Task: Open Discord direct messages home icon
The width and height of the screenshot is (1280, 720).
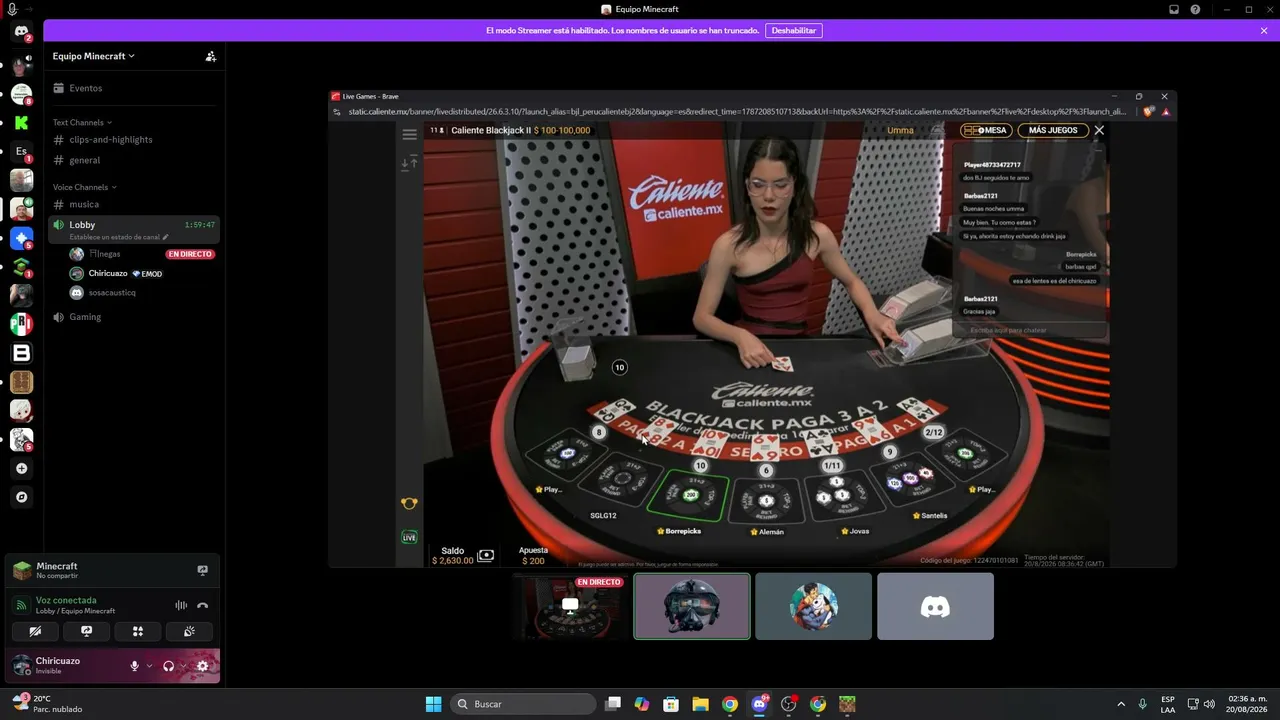Action: 21,32
